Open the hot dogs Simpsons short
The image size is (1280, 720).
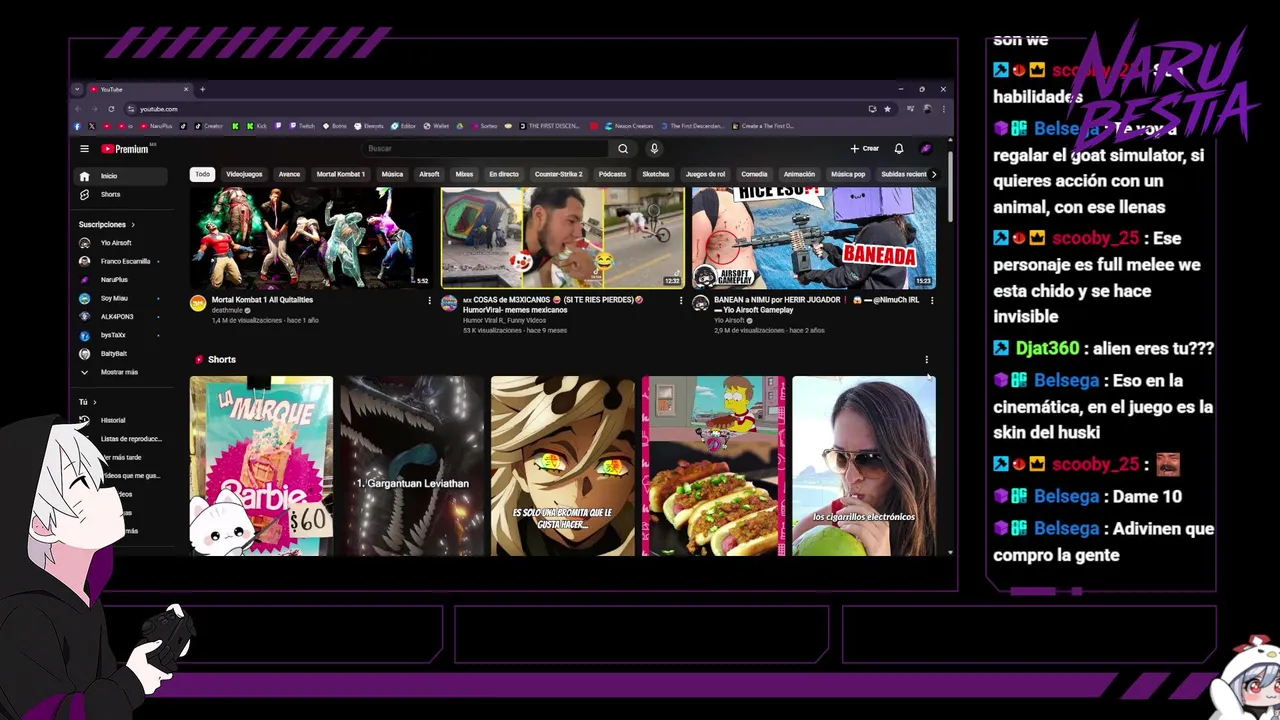pyautogui.click(x=714, y=466)
